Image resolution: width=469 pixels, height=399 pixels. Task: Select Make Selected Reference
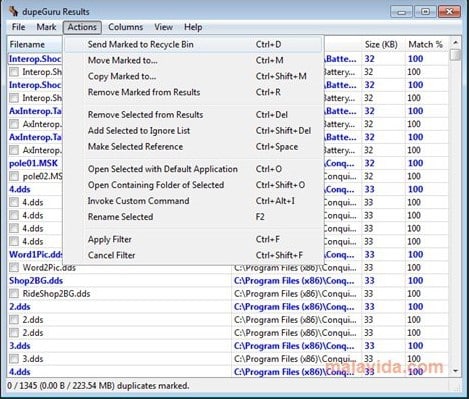coord(193,147)
